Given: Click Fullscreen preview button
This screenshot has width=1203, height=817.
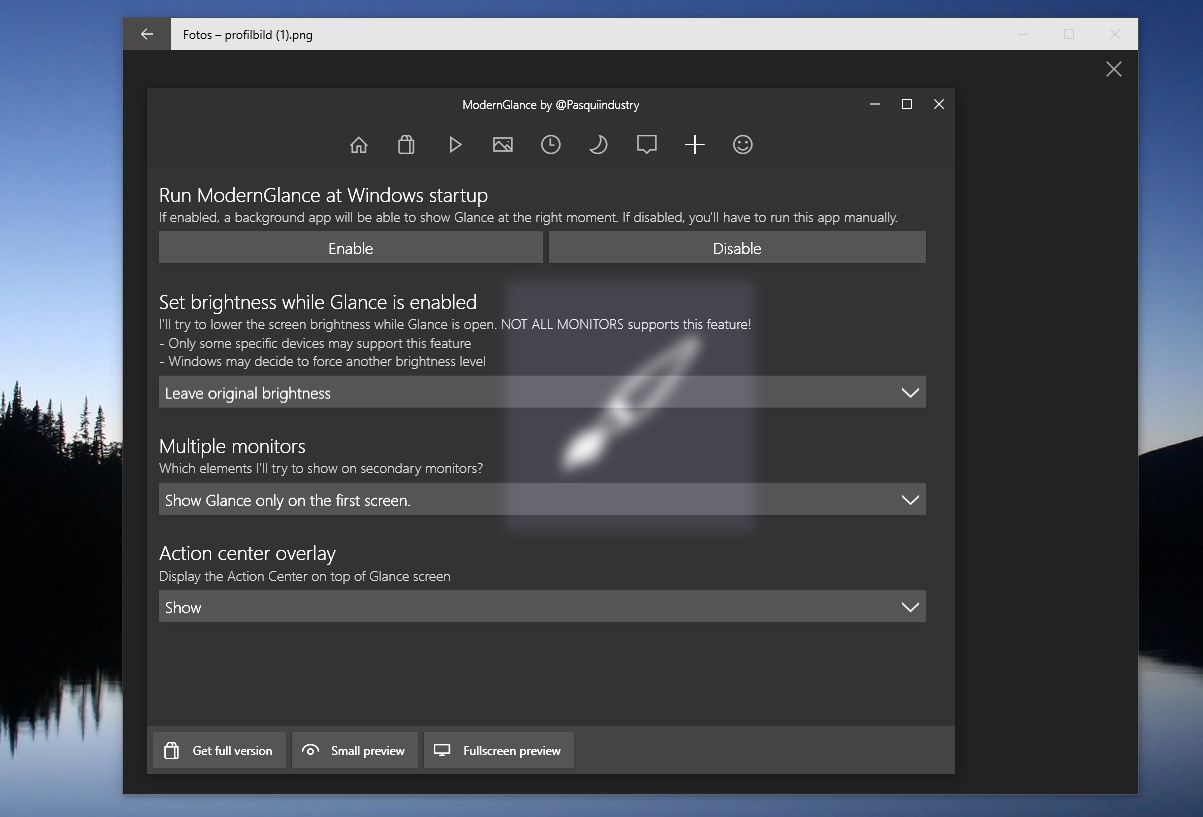Looking at the screenshot, I should [x=499, y=751].
